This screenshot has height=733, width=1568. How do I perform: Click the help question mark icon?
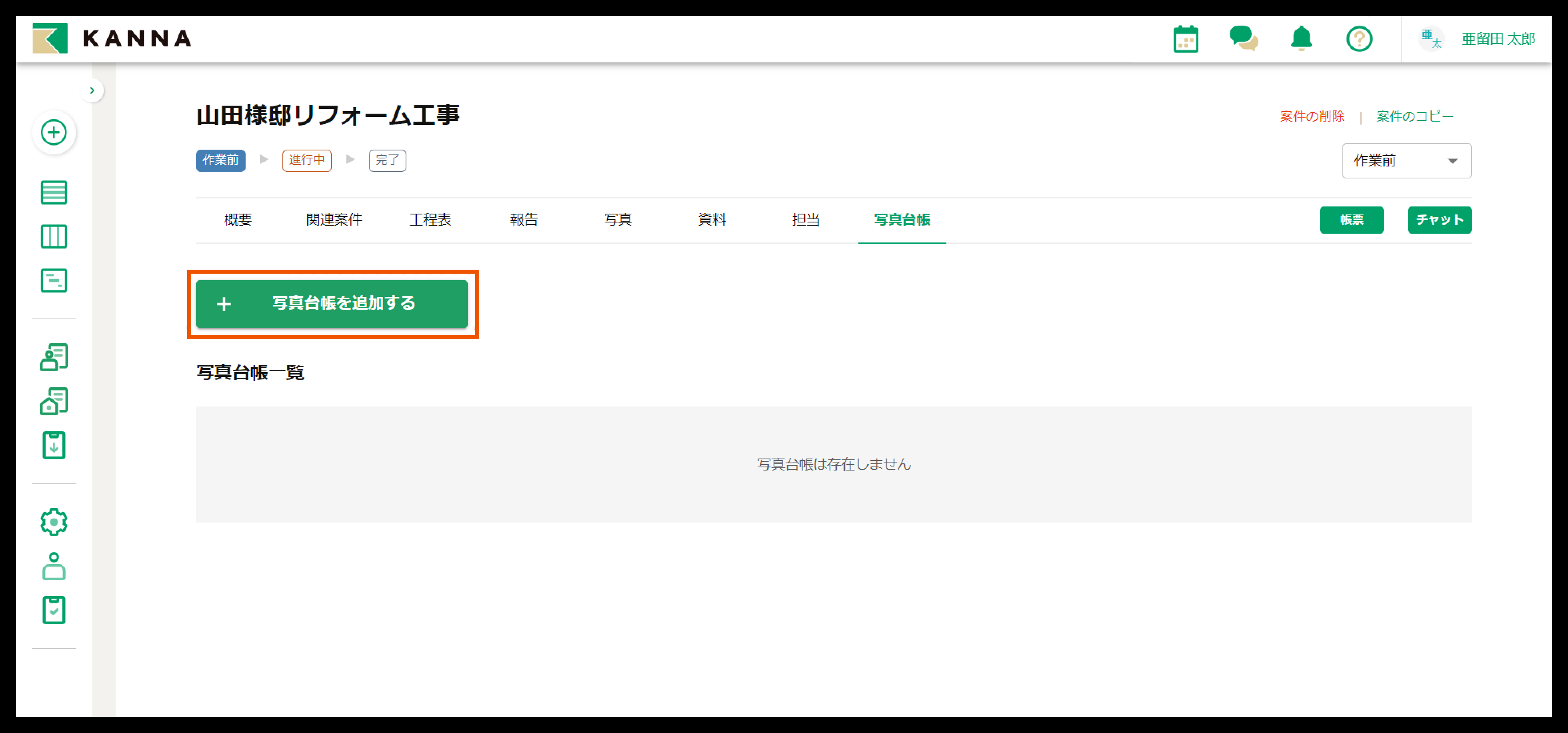pos(1359,39)
